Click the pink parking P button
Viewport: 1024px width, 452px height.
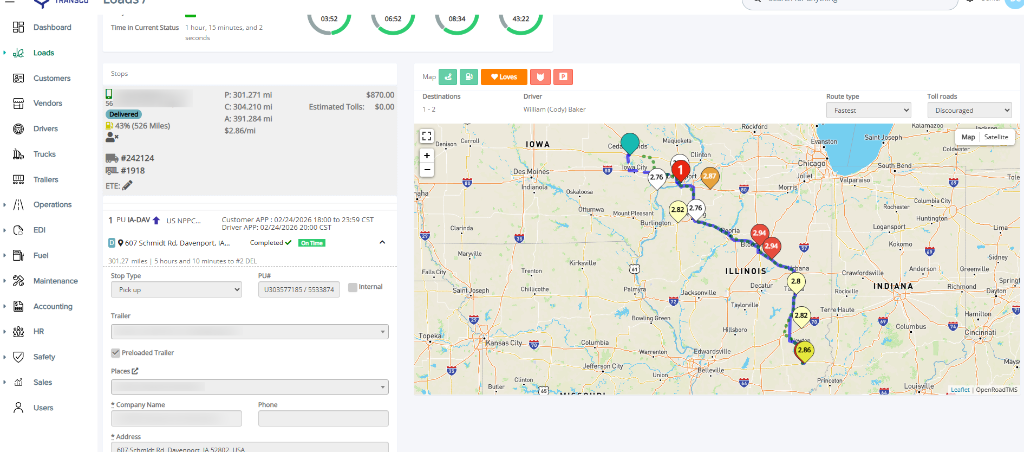tap(563, 77)
